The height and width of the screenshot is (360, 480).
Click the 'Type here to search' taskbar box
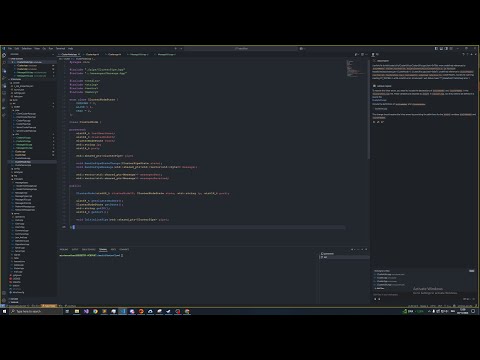(x=36, y=311)
